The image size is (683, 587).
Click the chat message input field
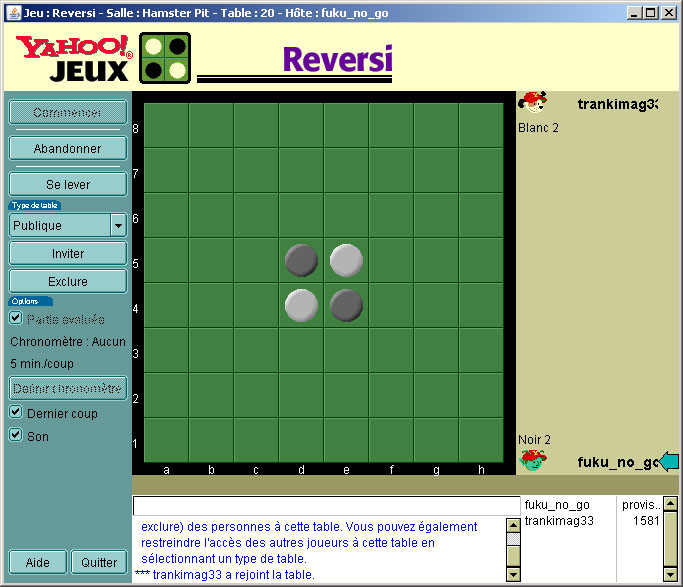(327, 506)
